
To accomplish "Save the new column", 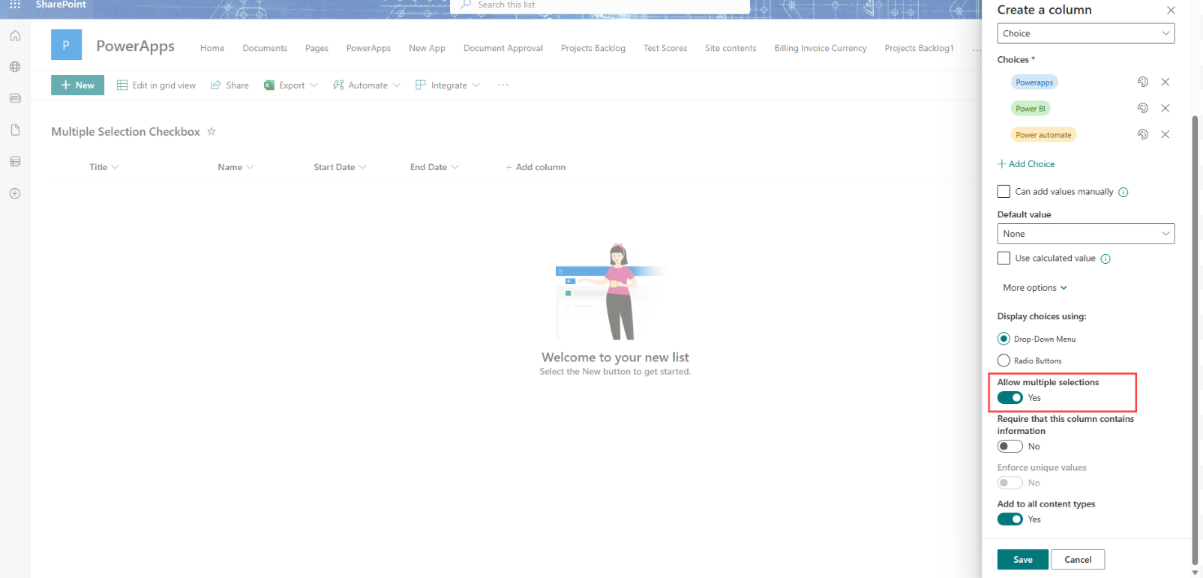I will click(x=1022, y=559).
